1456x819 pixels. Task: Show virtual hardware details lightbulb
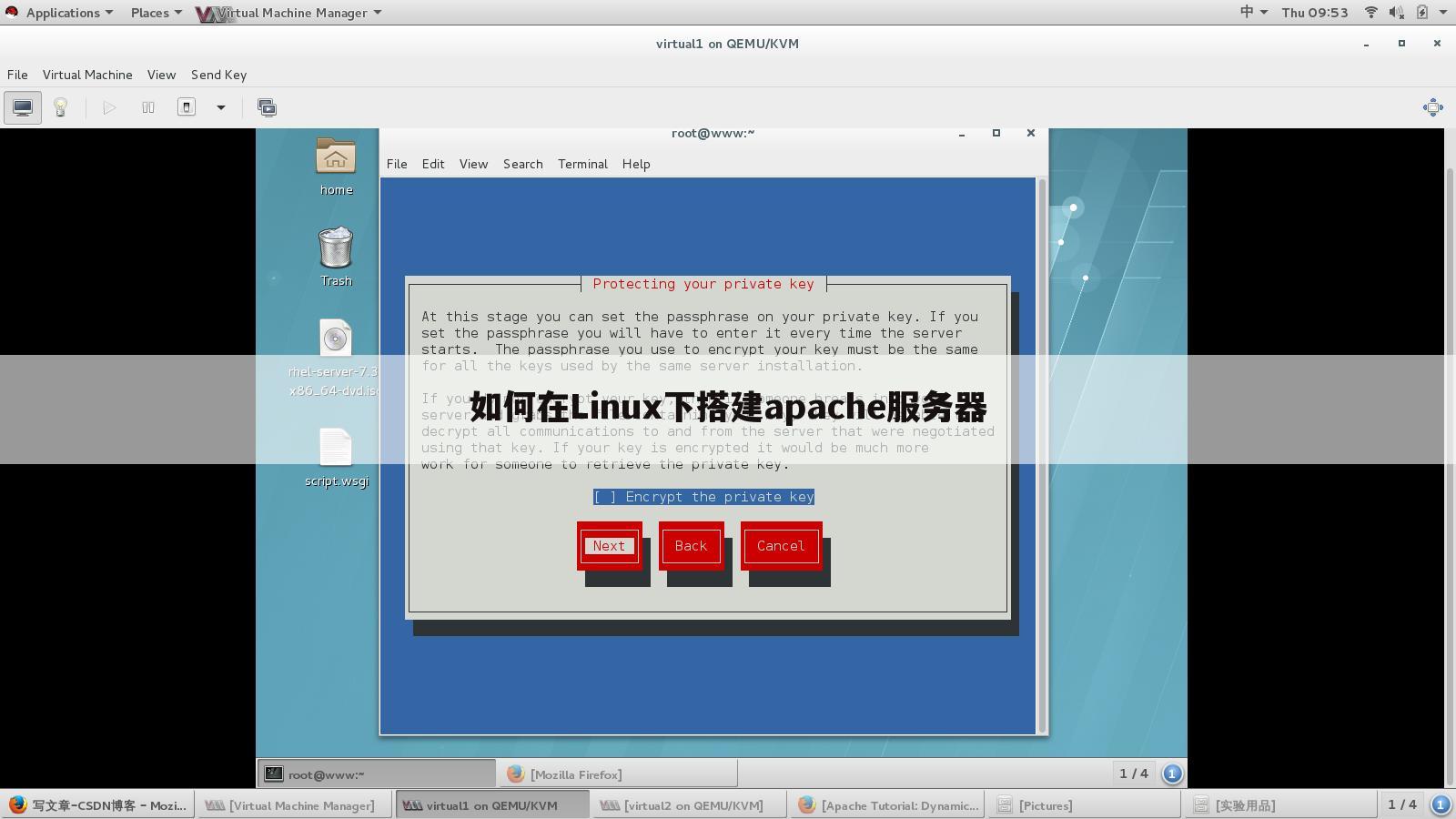point(60,107)
